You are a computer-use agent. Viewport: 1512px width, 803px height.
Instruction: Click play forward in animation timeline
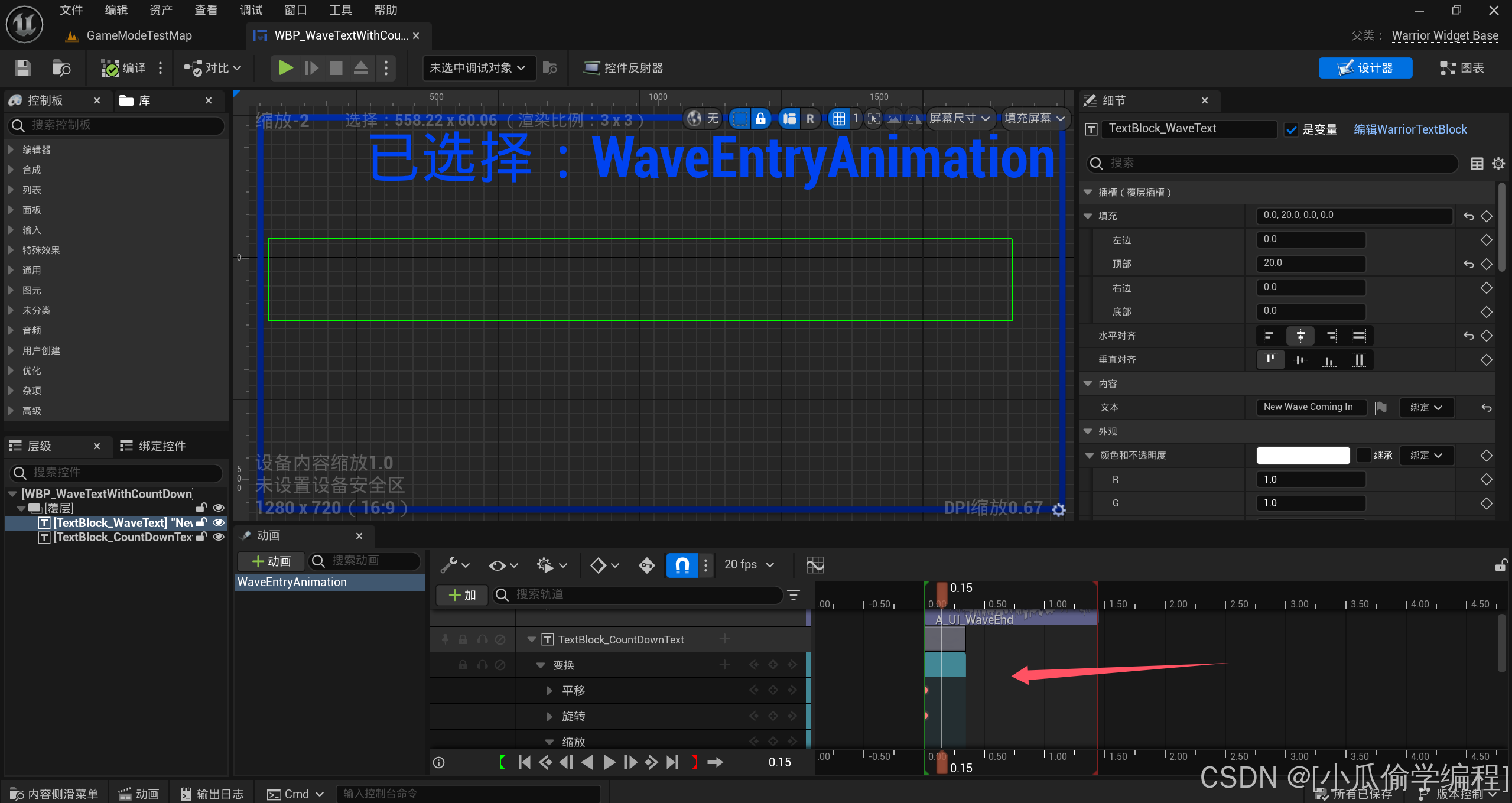point(609,762)
